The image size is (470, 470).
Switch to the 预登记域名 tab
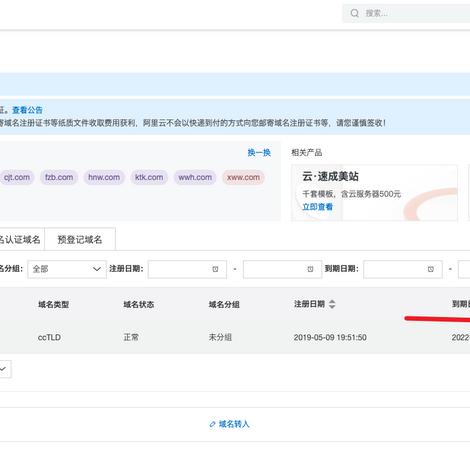tap(80, 239)
